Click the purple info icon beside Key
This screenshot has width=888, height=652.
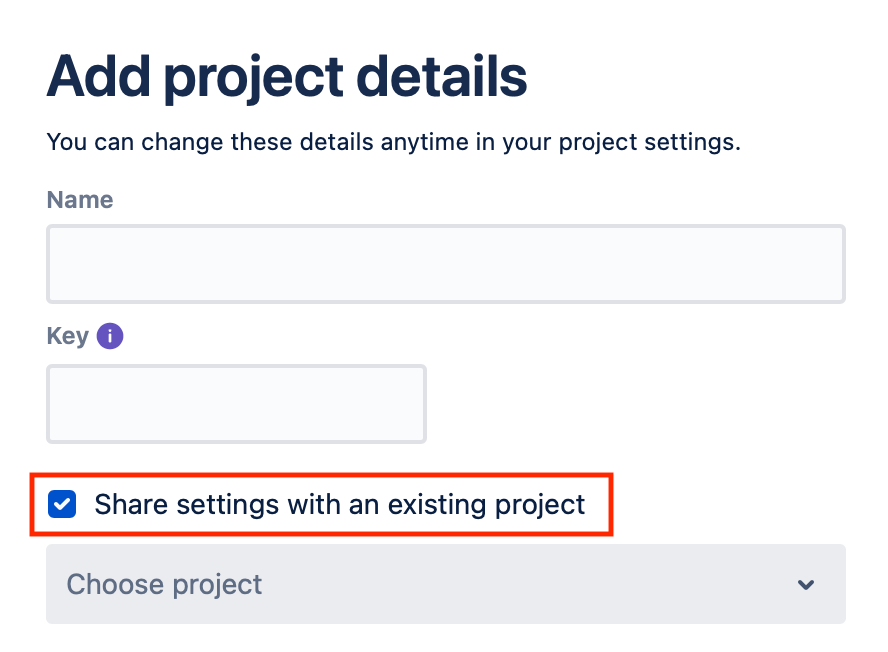(110, 336)
